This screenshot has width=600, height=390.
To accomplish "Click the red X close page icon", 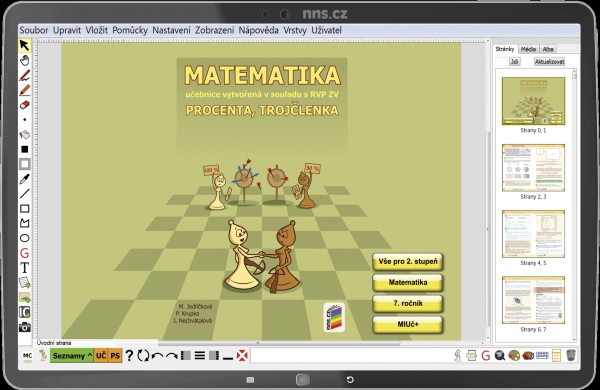I will (x=242, y=356).
